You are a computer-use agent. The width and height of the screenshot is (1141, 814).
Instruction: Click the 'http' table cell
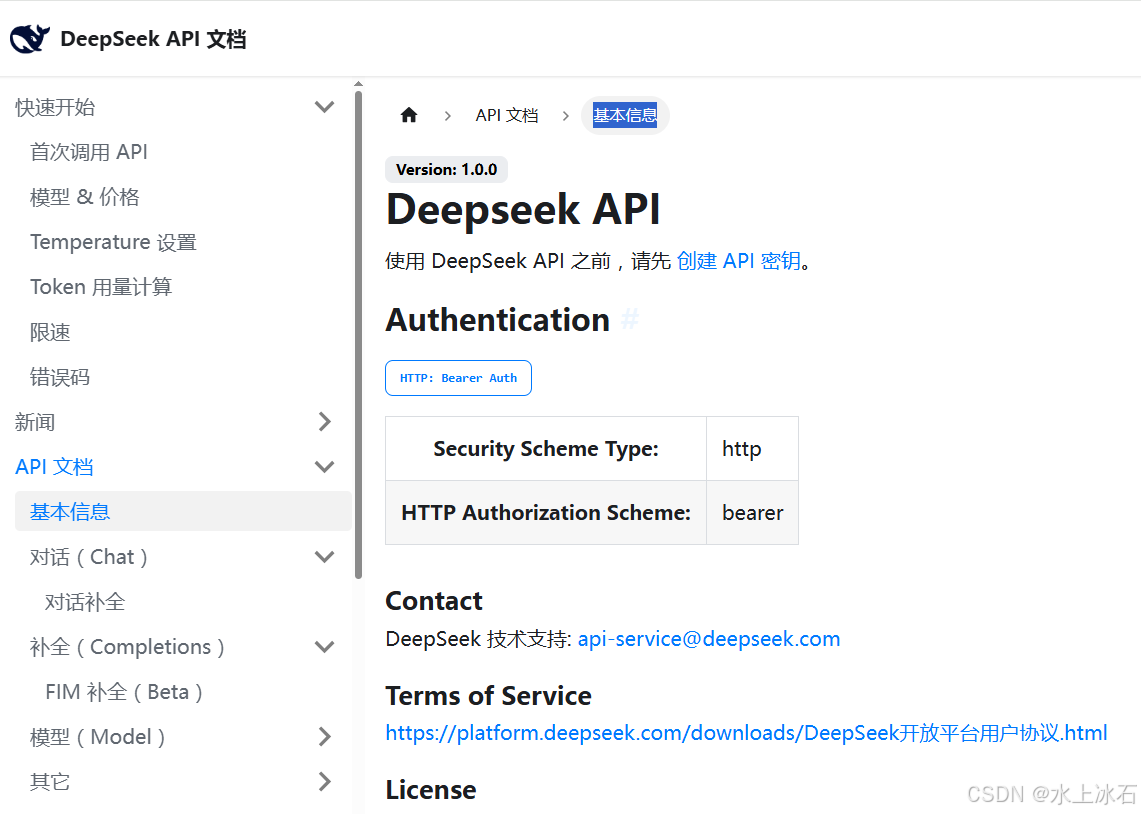pos(752,449)
